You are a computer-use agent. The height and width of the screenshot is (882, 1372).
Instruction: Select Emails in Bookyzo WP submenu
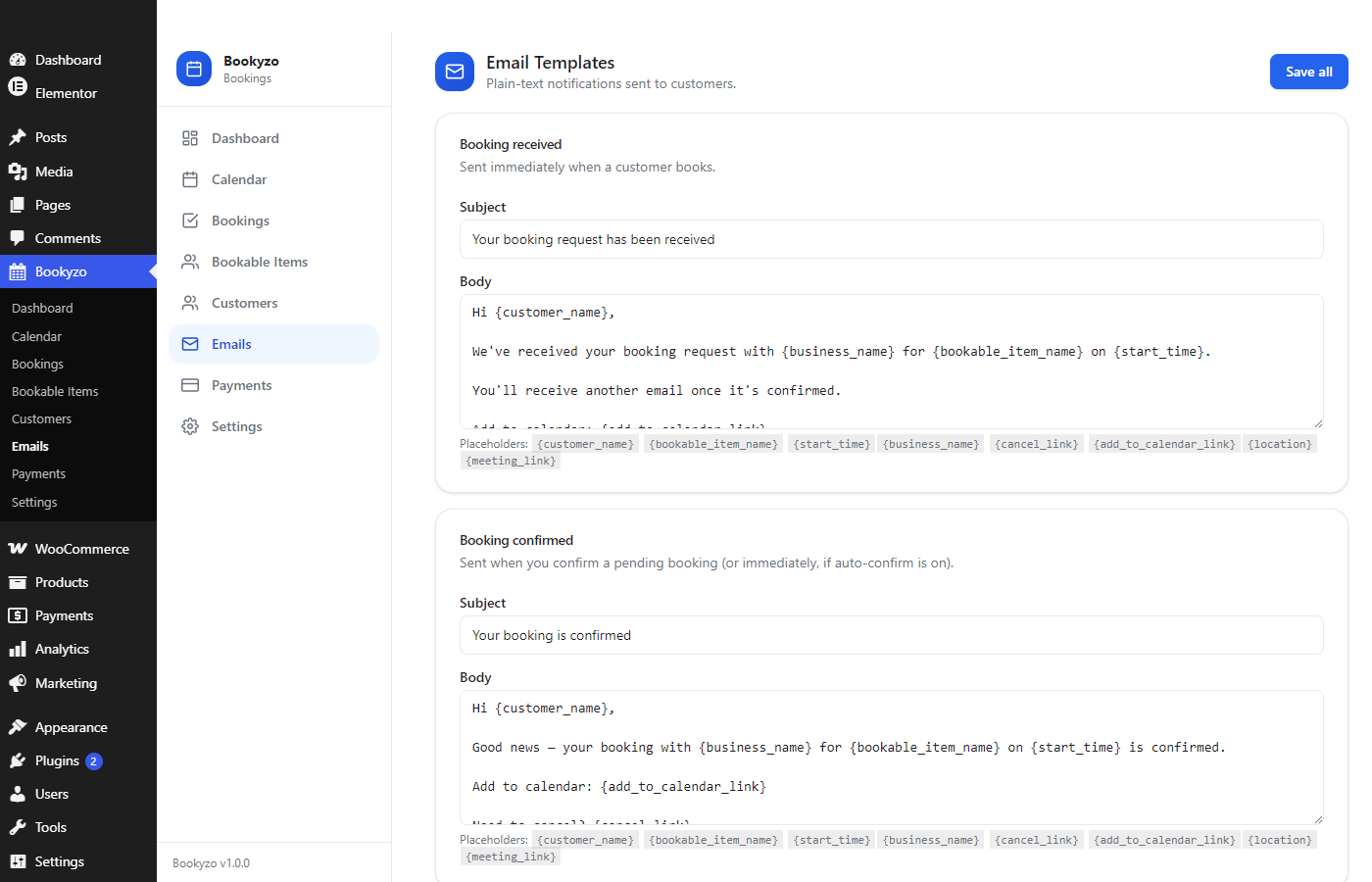[30, 446]
